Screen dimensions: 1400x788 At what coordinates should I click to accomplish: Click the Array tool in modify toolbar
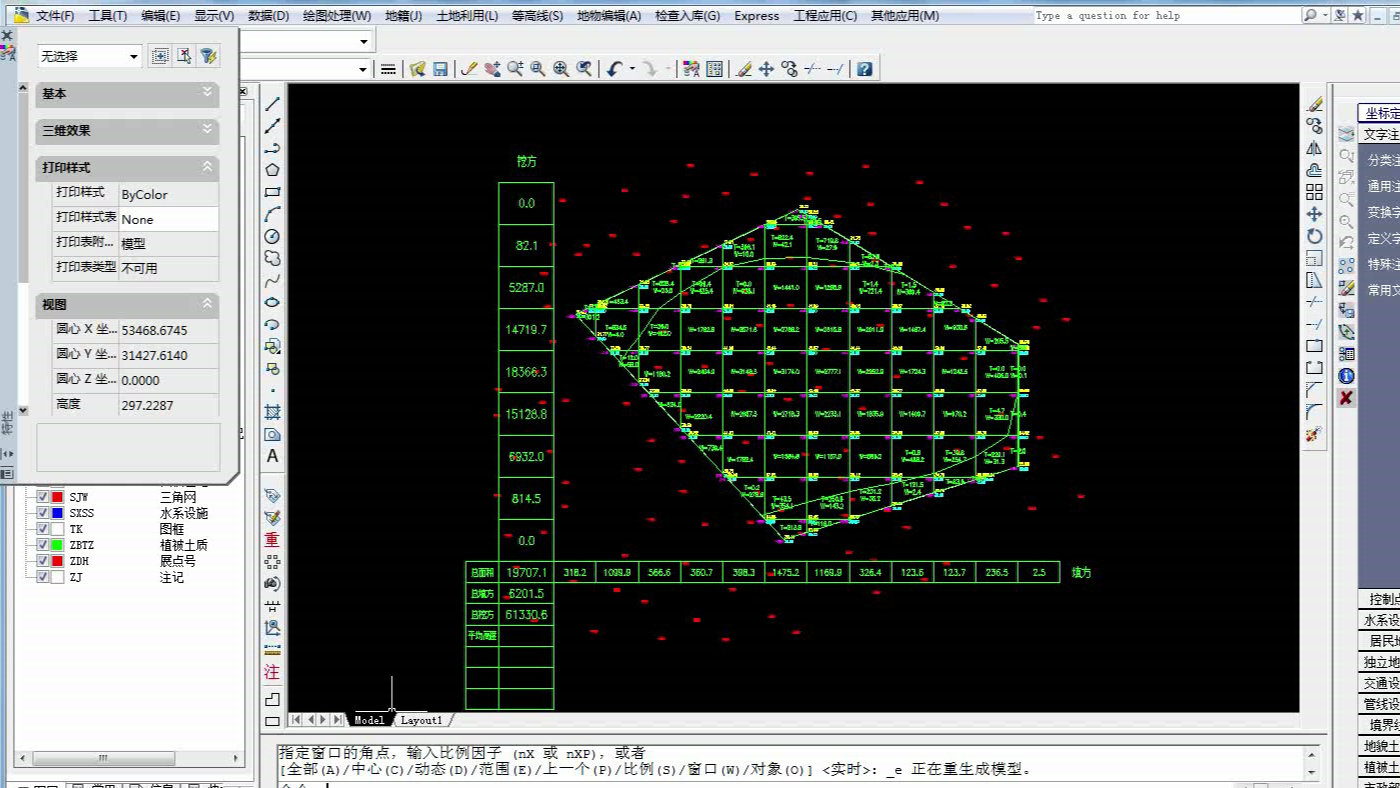1314,192
